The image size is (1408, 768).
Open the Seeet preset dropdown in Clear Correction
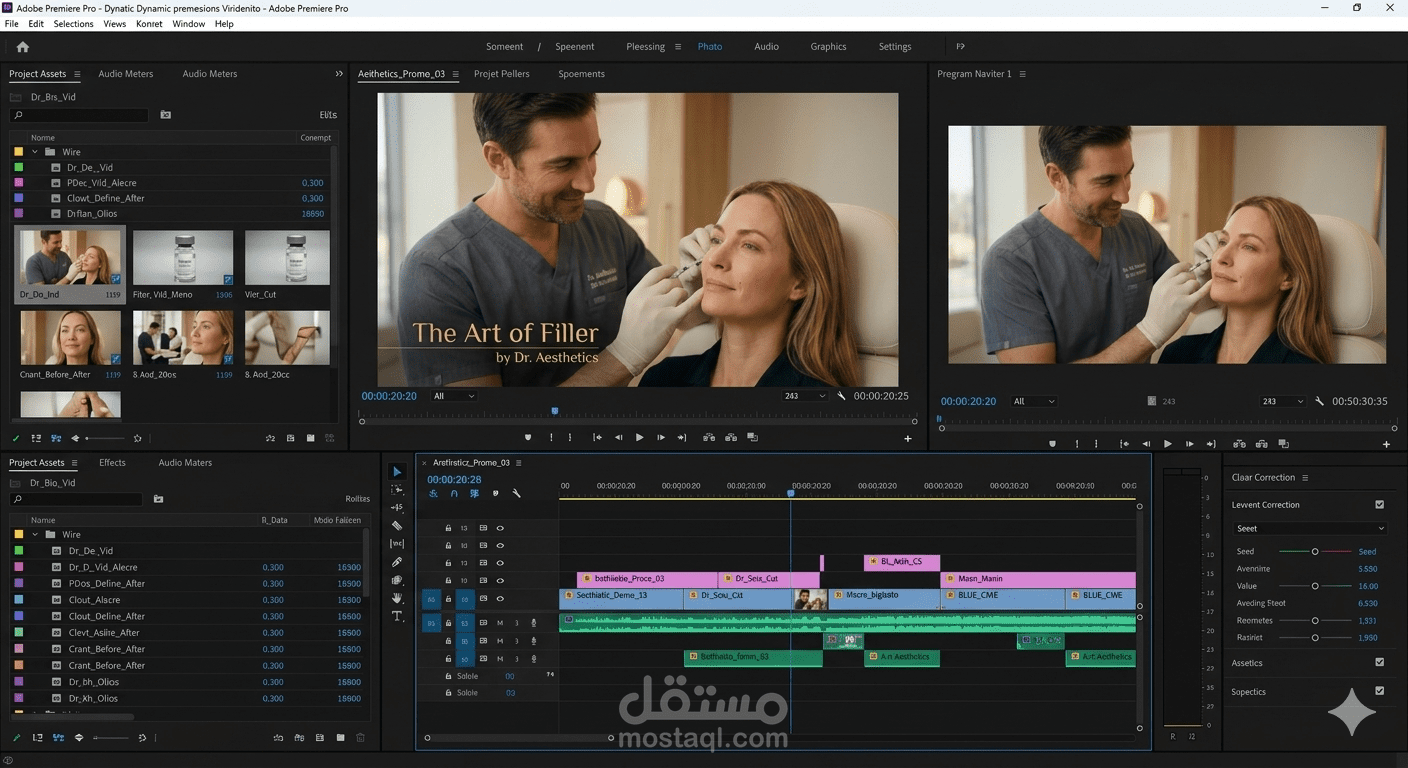pos(1308,528)
